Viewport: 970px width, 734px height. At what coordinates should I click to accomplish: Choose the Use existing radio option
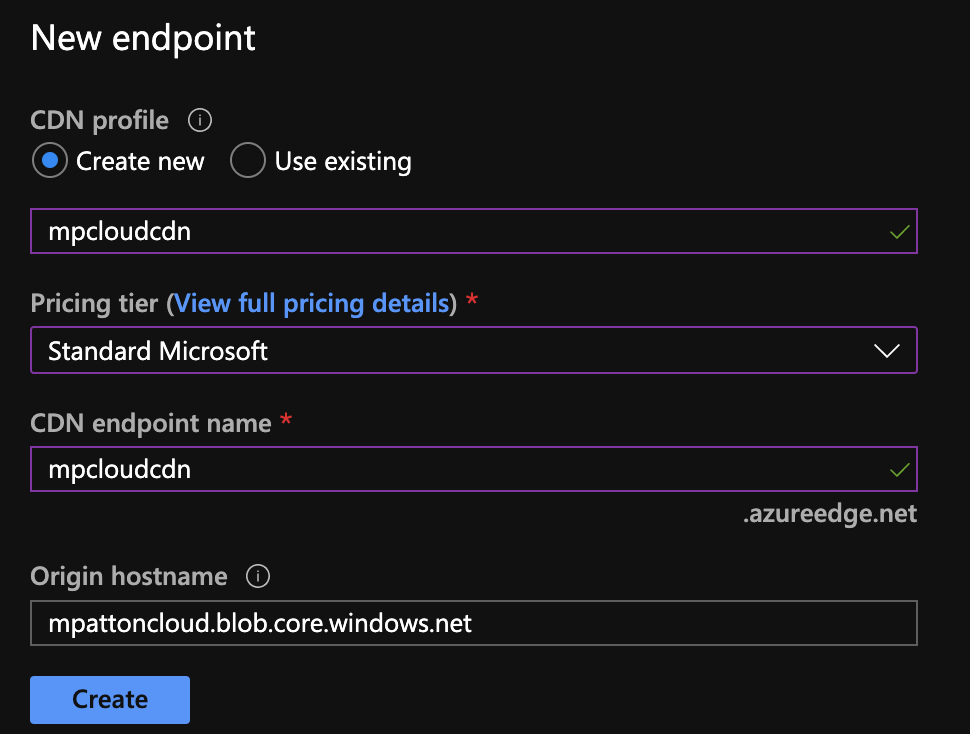pyautogui.click(x=248, y=161)
